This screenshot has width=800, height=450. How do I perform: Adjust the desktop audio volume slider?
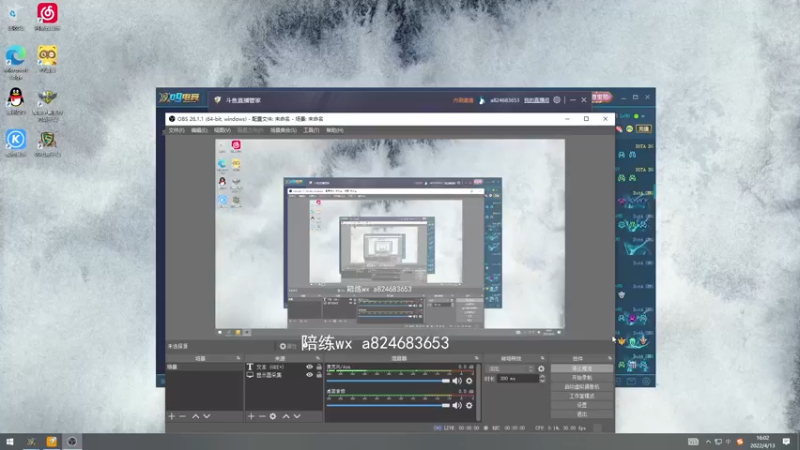pos(388,406)
